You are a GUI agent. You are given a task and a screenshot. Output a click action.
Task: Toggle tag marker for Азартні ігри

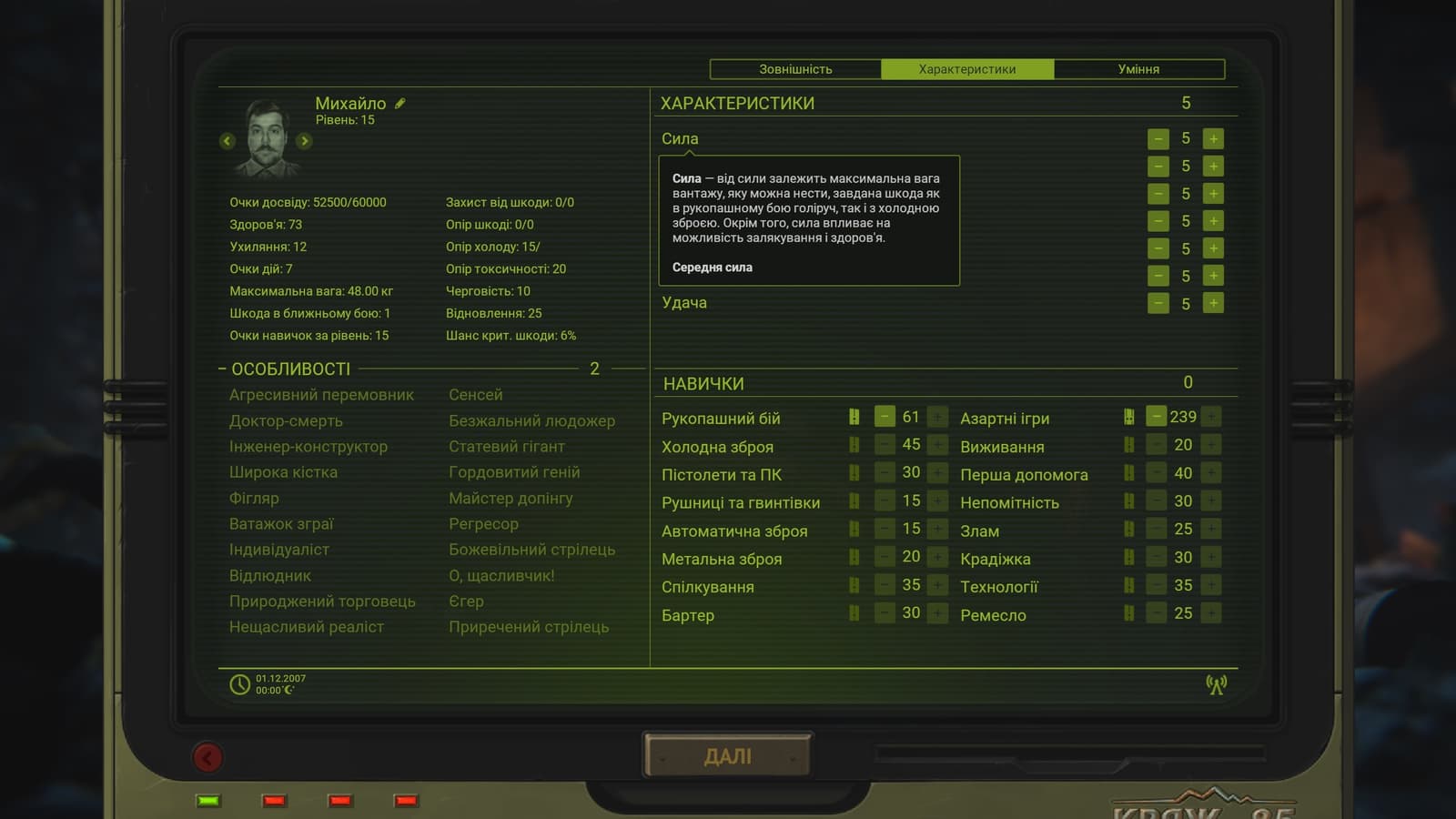[x=1128, y=417]
